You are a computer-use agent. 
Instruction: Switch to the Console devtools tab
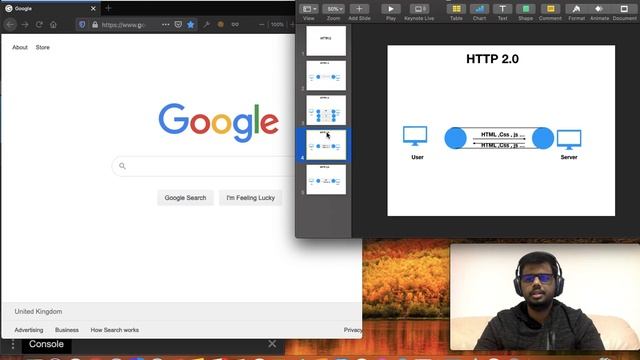tap(46, 344)
